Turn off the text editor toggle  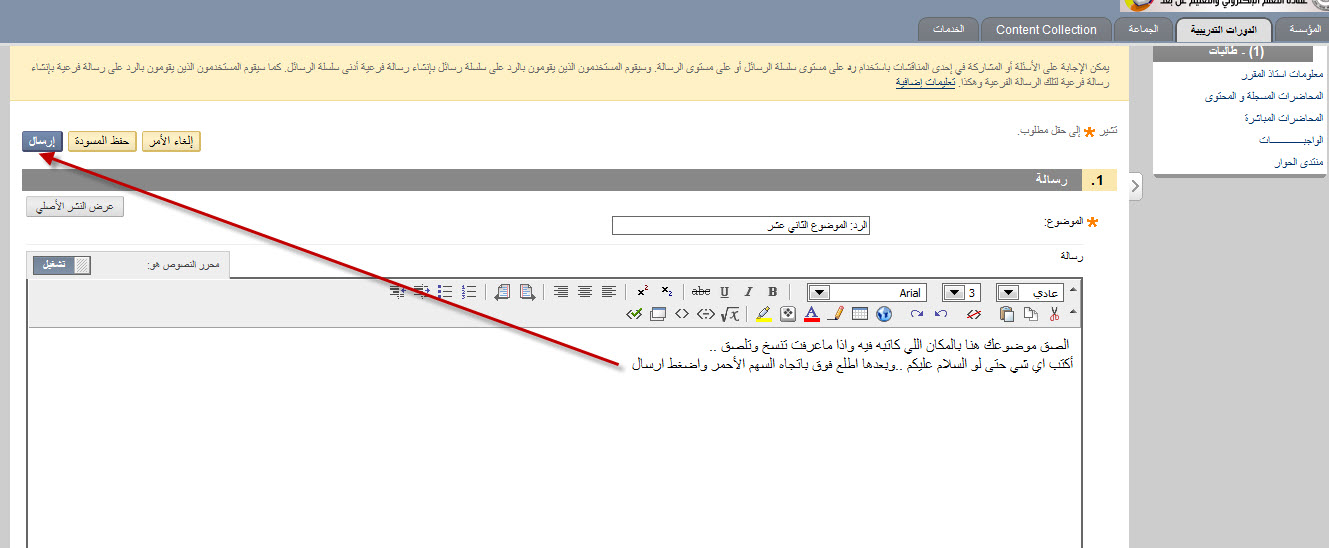(61, 265)
